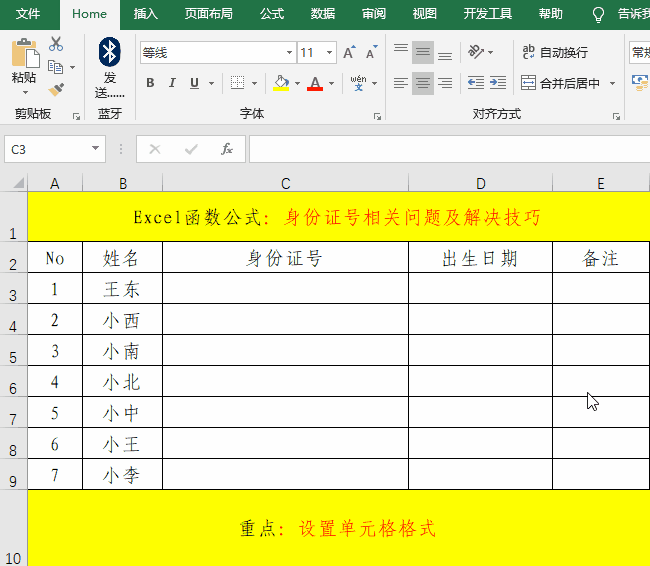
Task: Click the Borders icon
Action: (237, 83)
